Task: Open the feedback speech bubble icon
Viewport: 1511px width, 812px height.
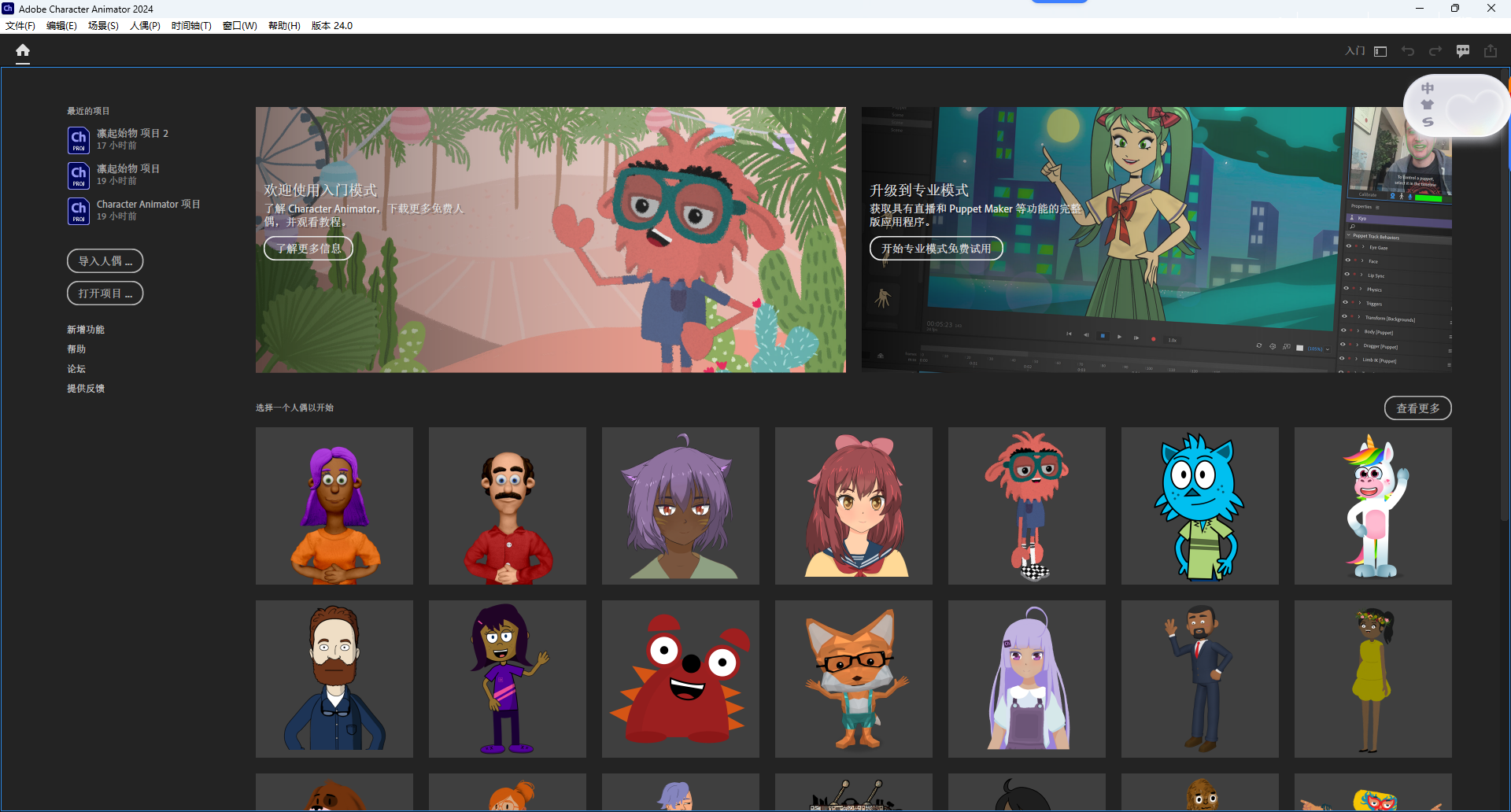Action: click(1463, 50)
